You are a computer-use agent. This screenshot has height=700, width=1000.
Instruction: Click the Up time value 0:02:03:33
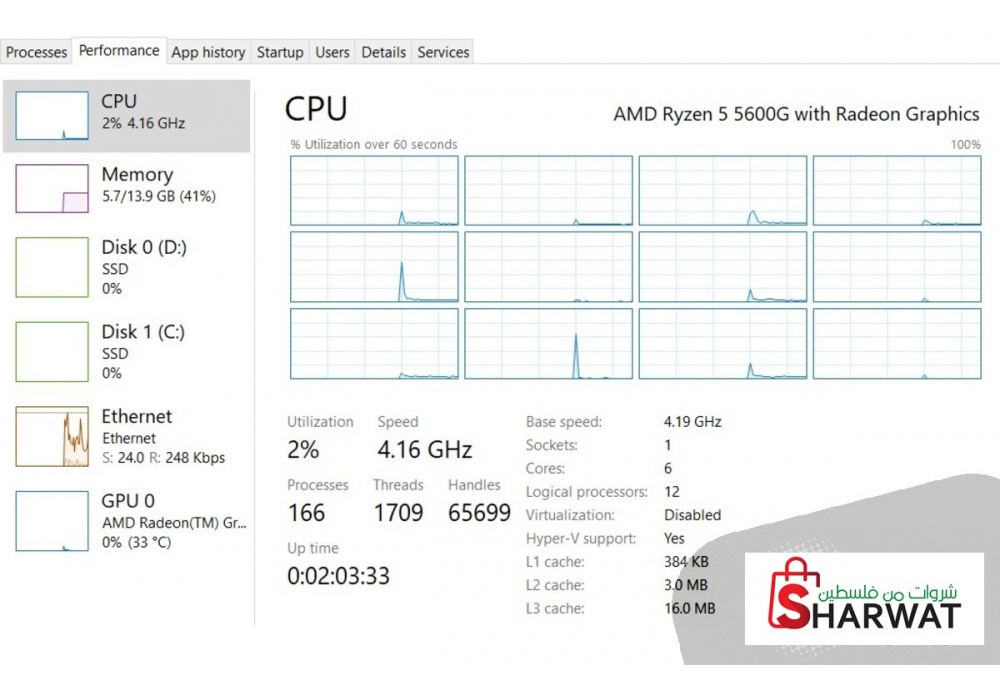tap(338, 576)
